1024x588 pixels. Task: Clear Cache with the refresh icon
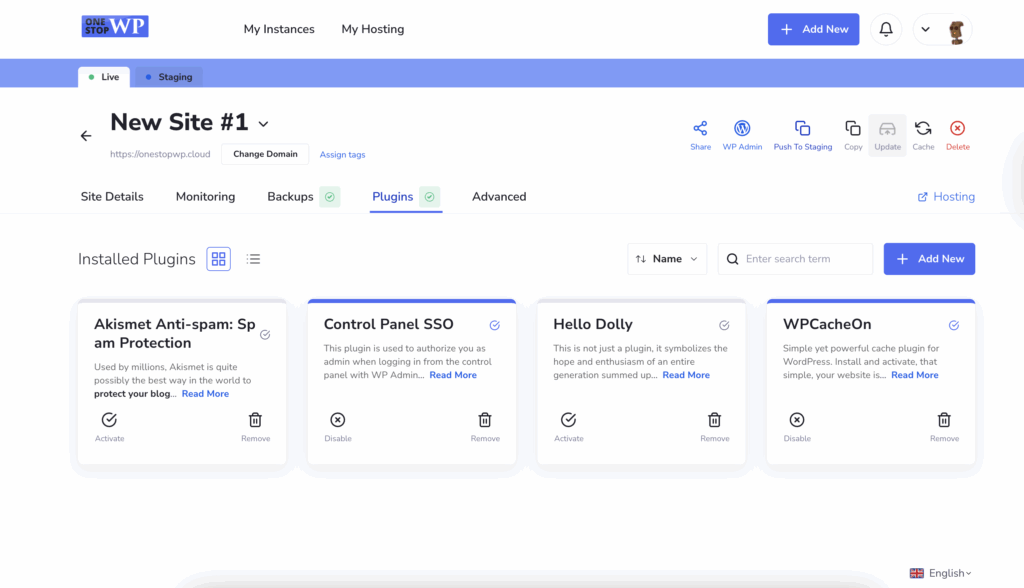pyautogui.click(x=923, y=128)
